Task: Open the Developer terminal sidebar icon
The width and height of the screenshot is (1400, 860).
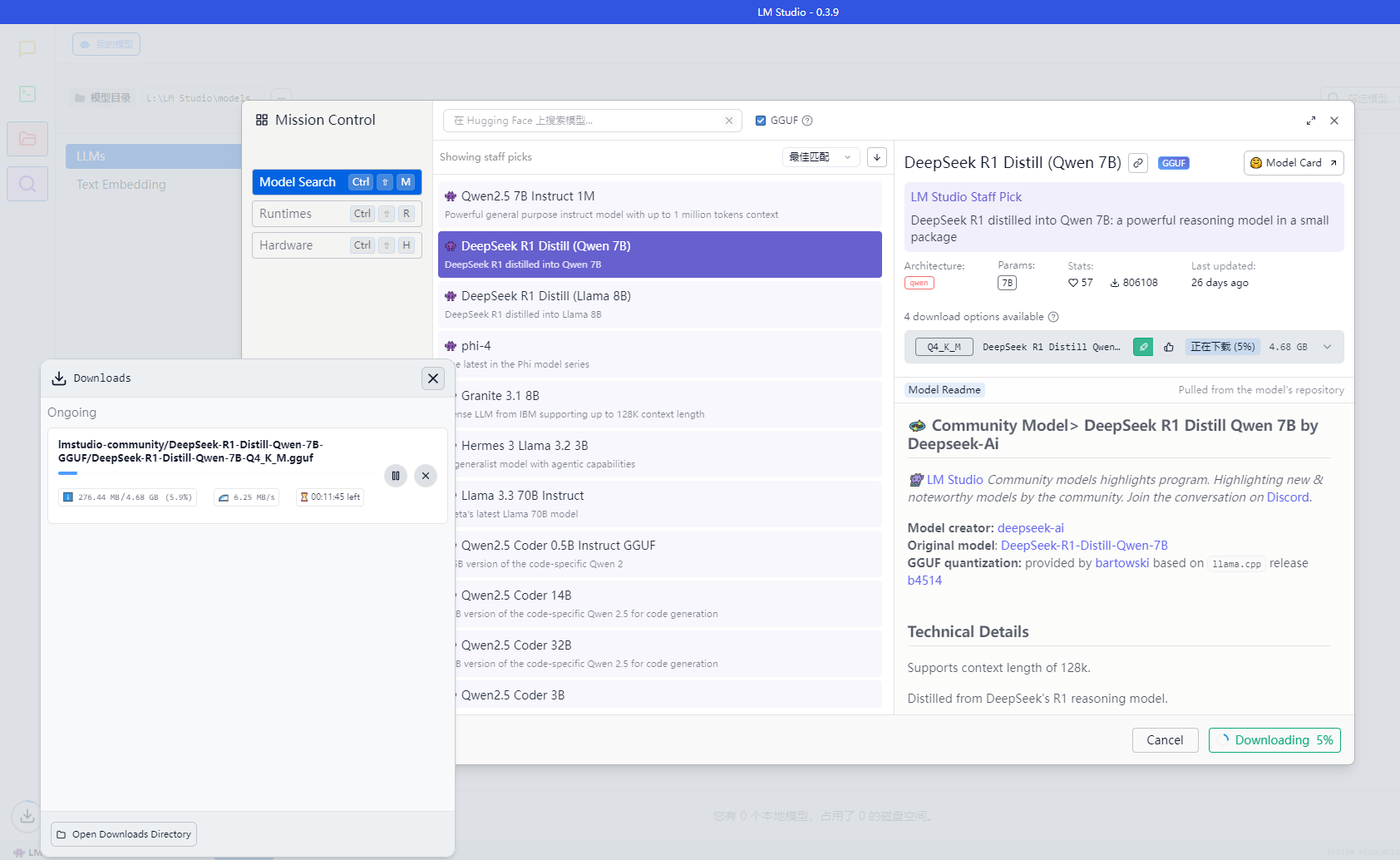Action: pos(27,94)
